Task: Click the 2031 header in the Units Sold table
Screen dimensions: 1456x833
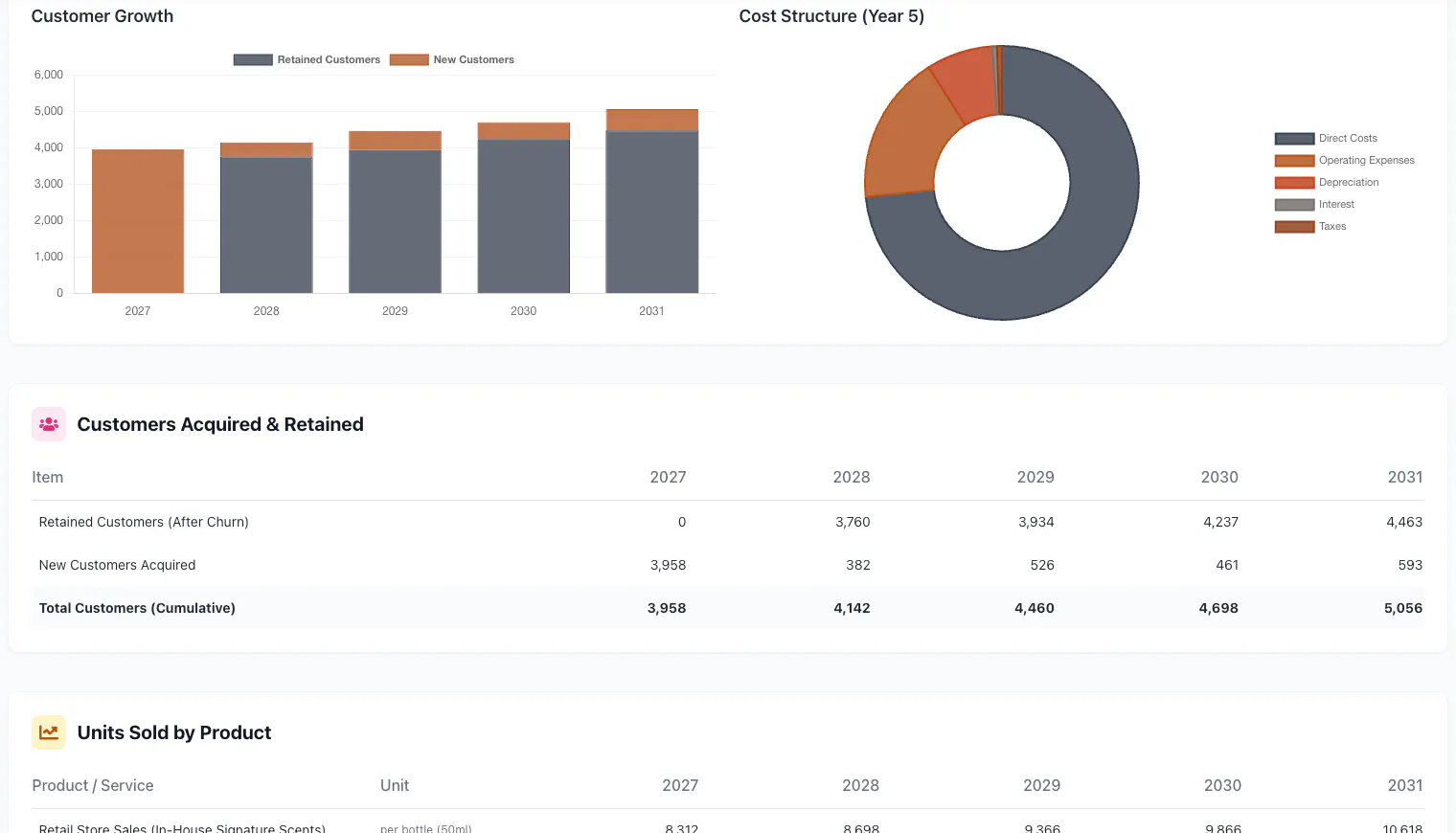Action: (x=1405, y=785)
